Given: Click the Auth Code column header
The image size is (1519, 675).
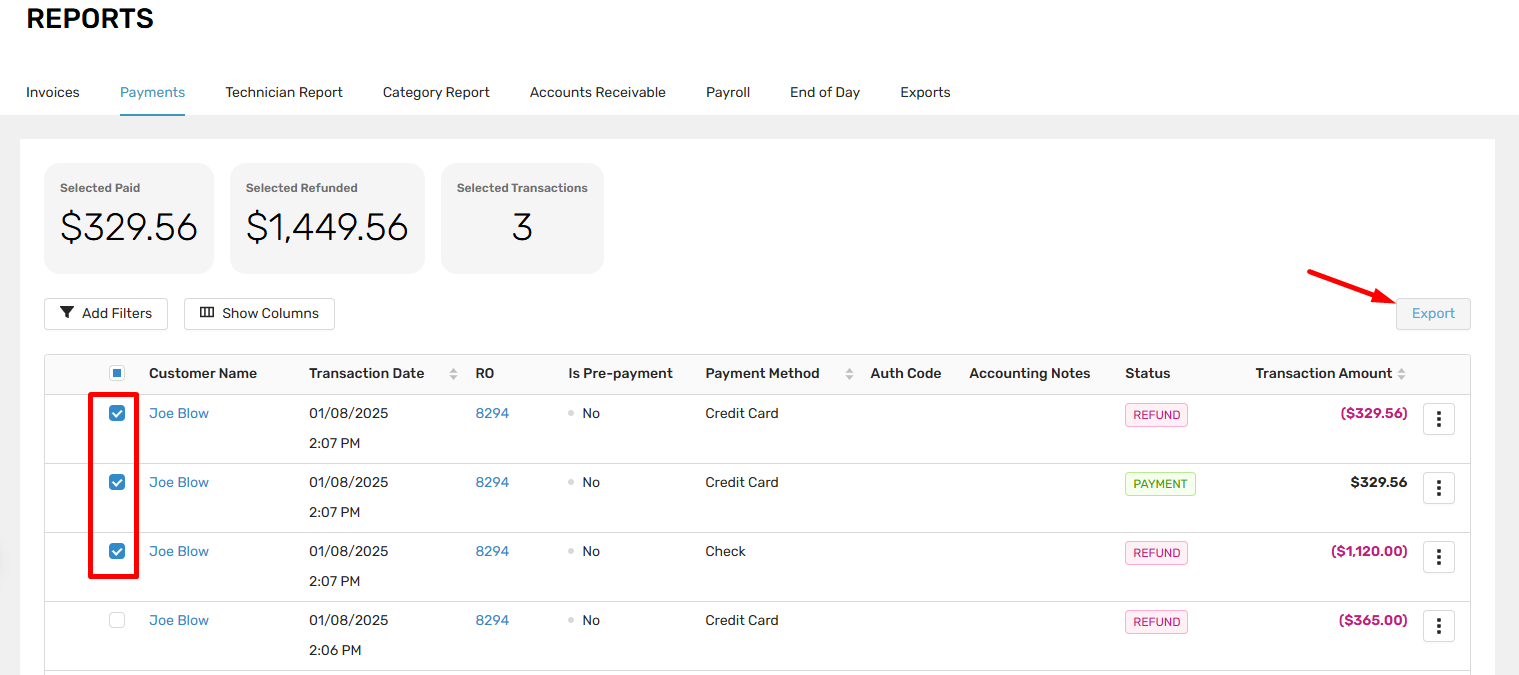Looking at the screenshot, I should click(906, 373).
